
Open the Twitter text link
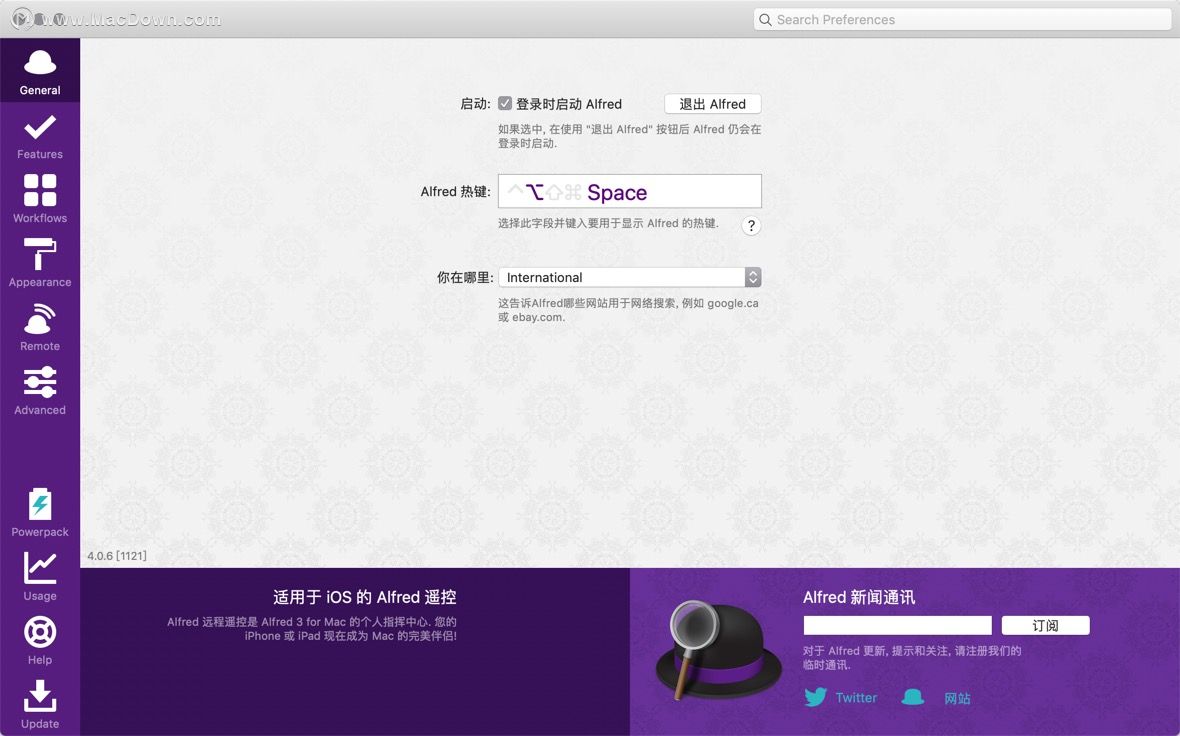coord(856,698)
